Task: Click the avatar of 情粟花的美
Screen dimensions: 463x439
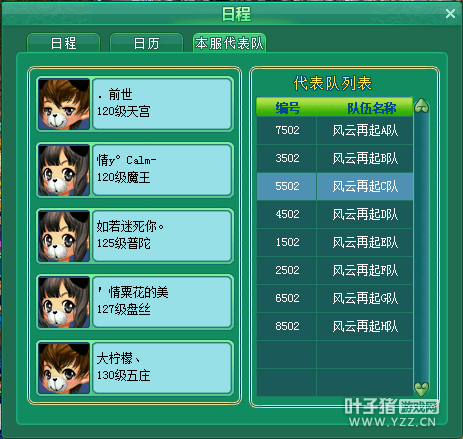Action: click(64, 302)
